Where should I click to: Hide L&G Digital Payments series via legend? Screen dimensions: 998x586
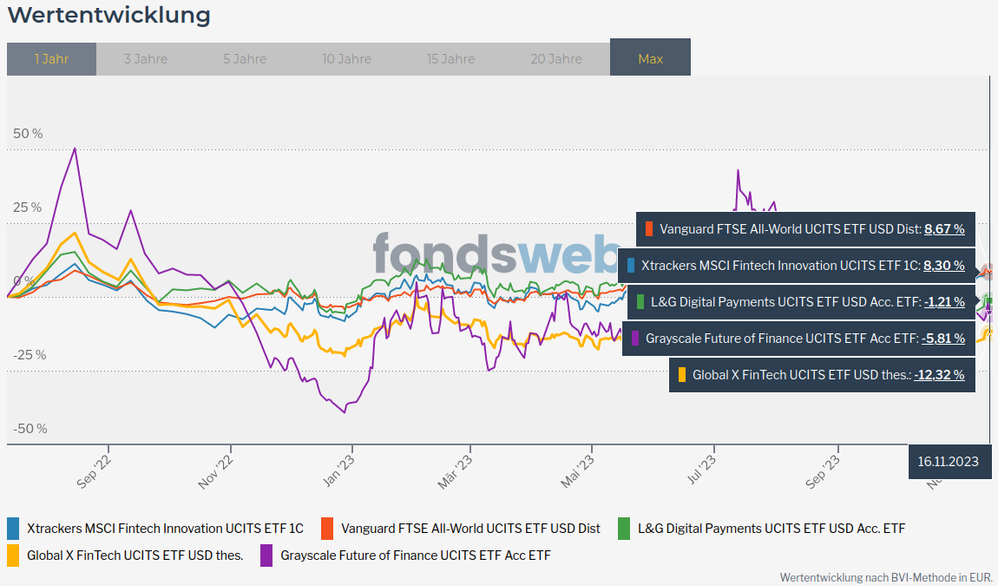click(x=771, y=528)
